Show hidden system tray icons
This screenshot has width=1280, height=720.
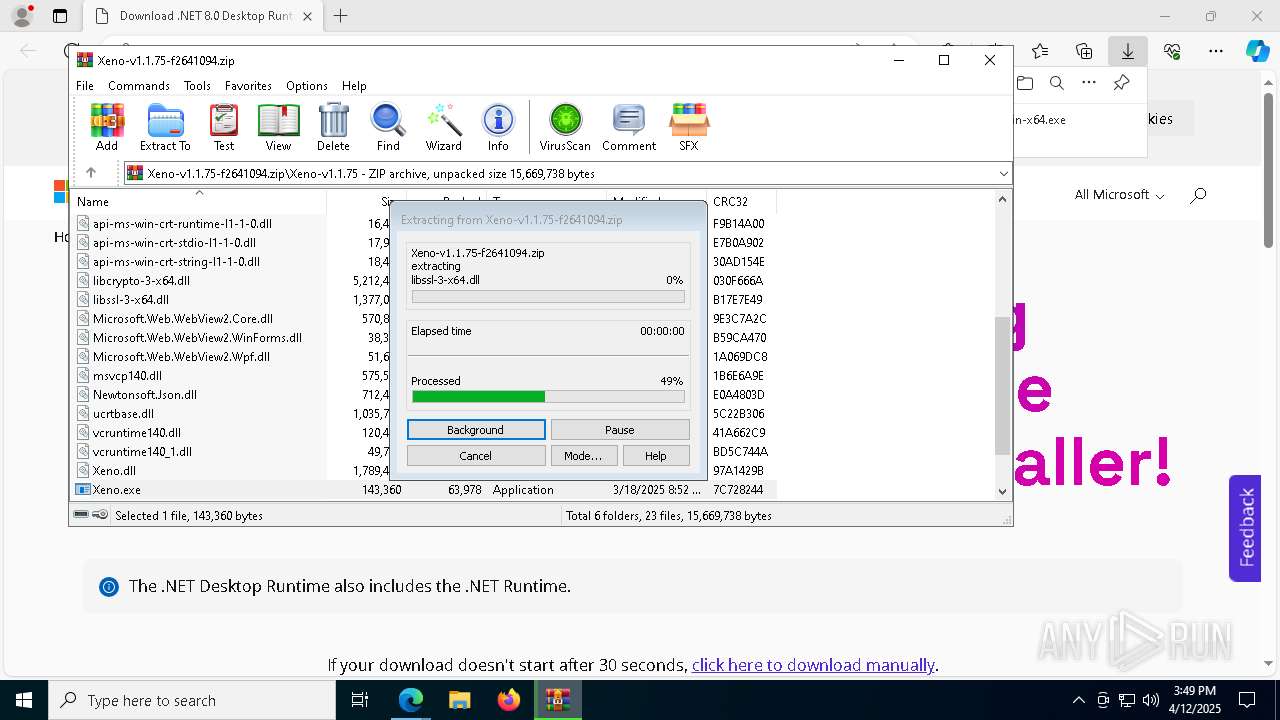tap(1078, 700)
